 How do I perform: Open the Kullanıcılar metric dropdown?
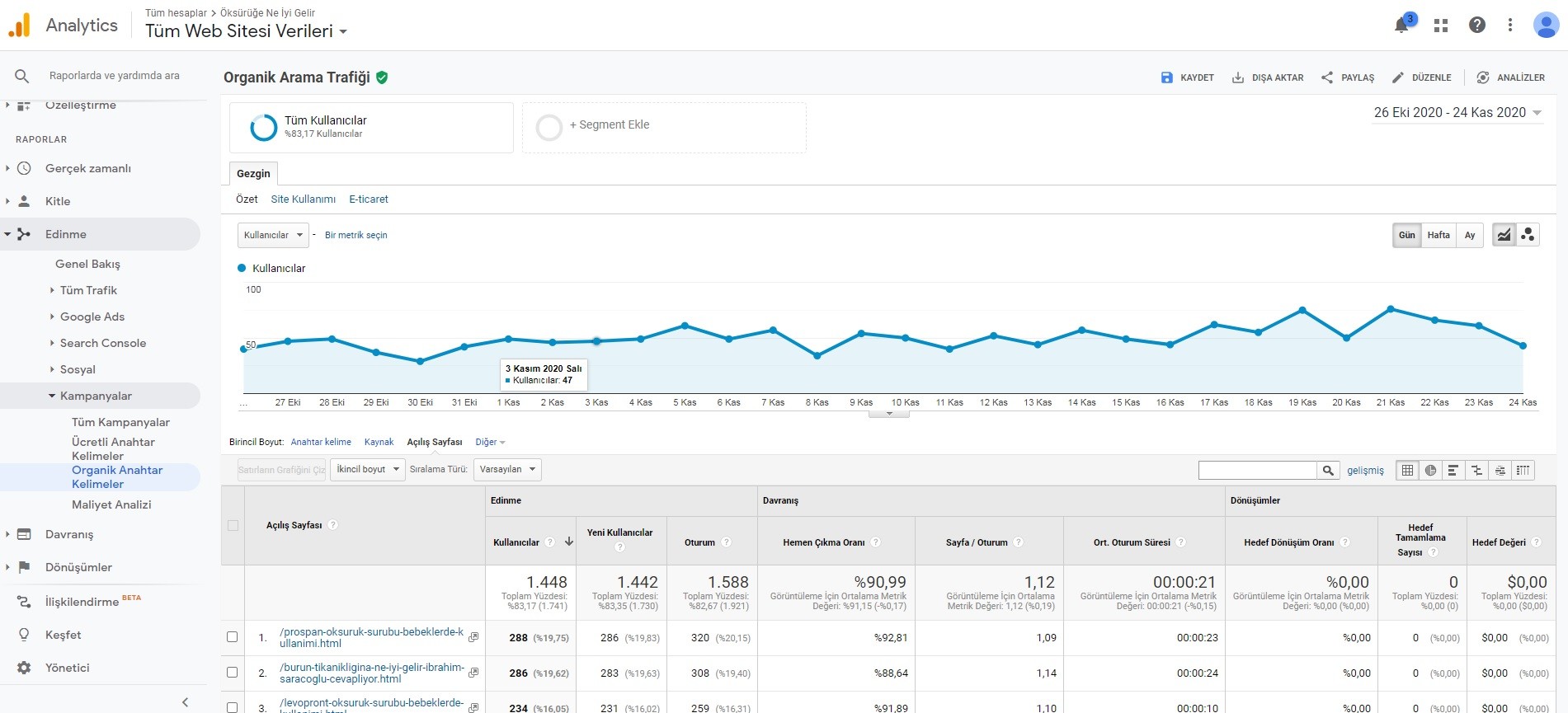[x=273, y=235]
